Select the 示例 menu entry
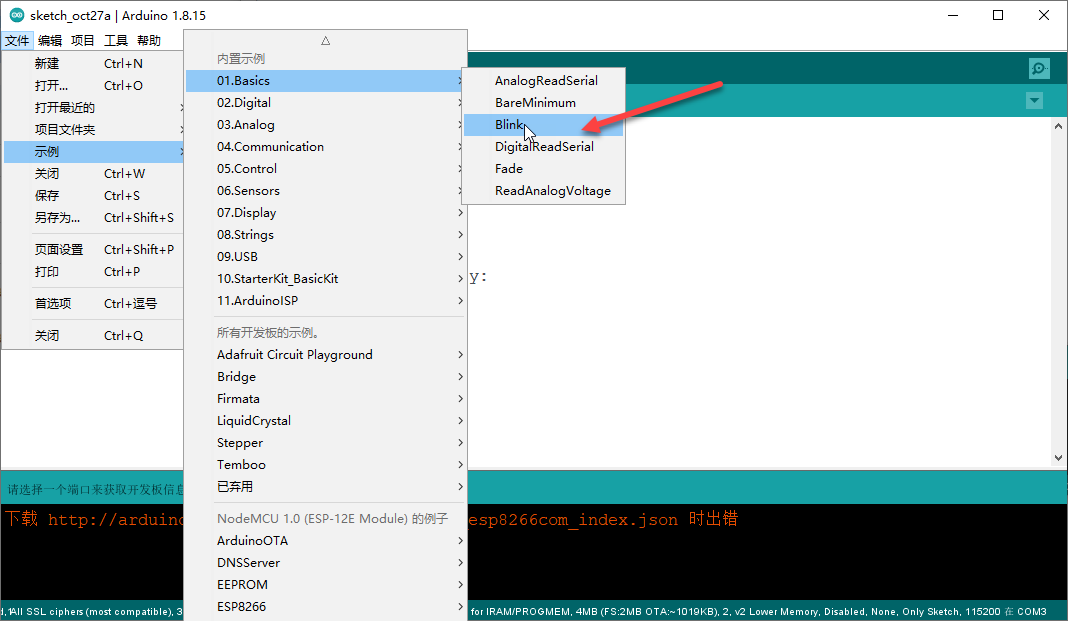 [x=94, y=151]
